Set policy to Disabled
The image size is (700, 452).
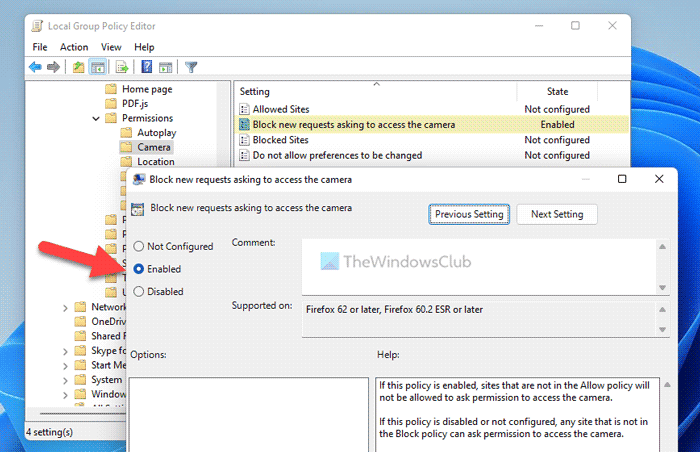tap(139, 292)
